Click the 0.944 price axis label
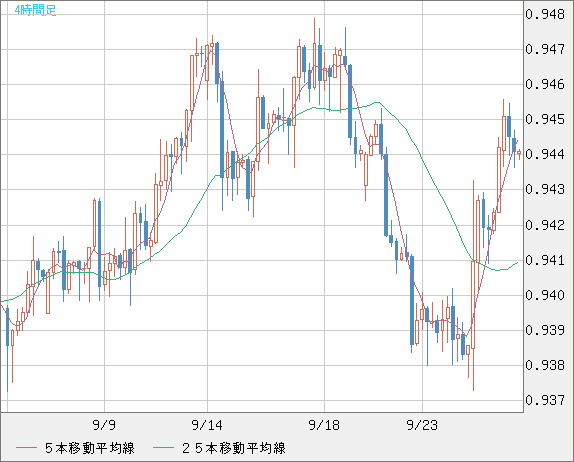Viewport: 574px width, 462px height. point(545,154)
